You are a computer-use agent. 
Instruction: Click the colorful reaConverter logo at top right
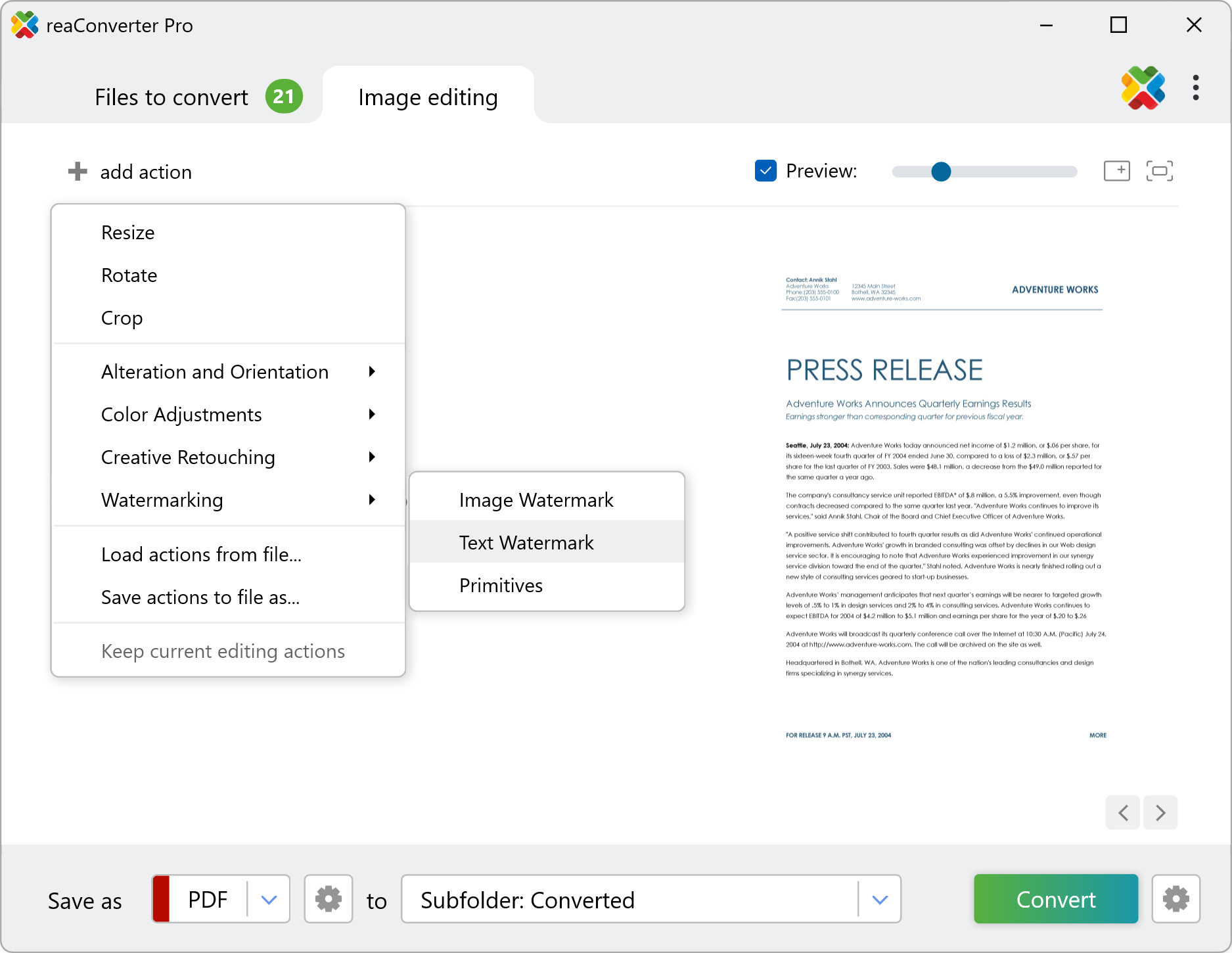1143,88
